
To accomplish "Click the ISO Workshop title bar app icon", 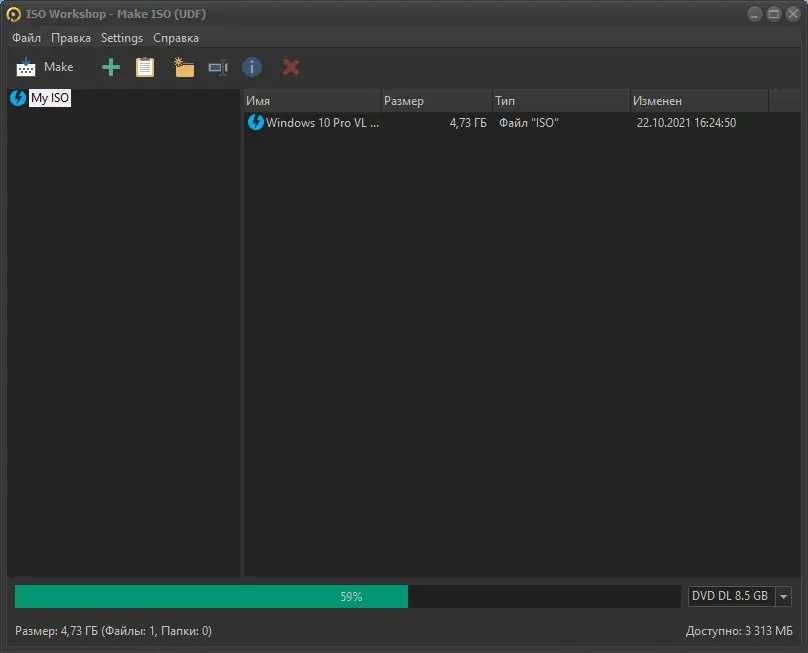I will click(x=13, y=14).
